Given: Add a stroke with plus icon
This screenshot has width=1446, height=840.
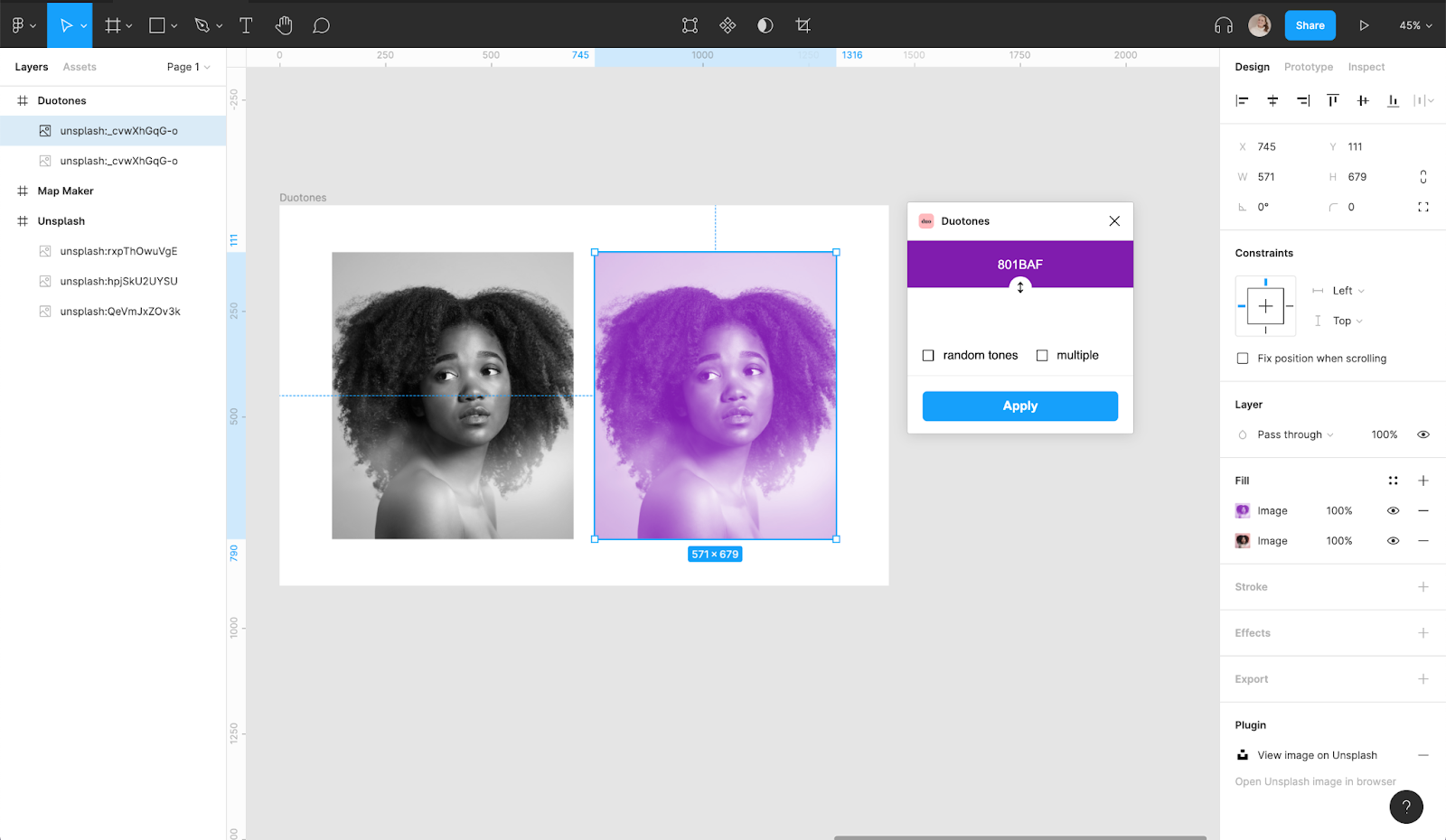Looking at the screenshot, I should pos(1423,586).
